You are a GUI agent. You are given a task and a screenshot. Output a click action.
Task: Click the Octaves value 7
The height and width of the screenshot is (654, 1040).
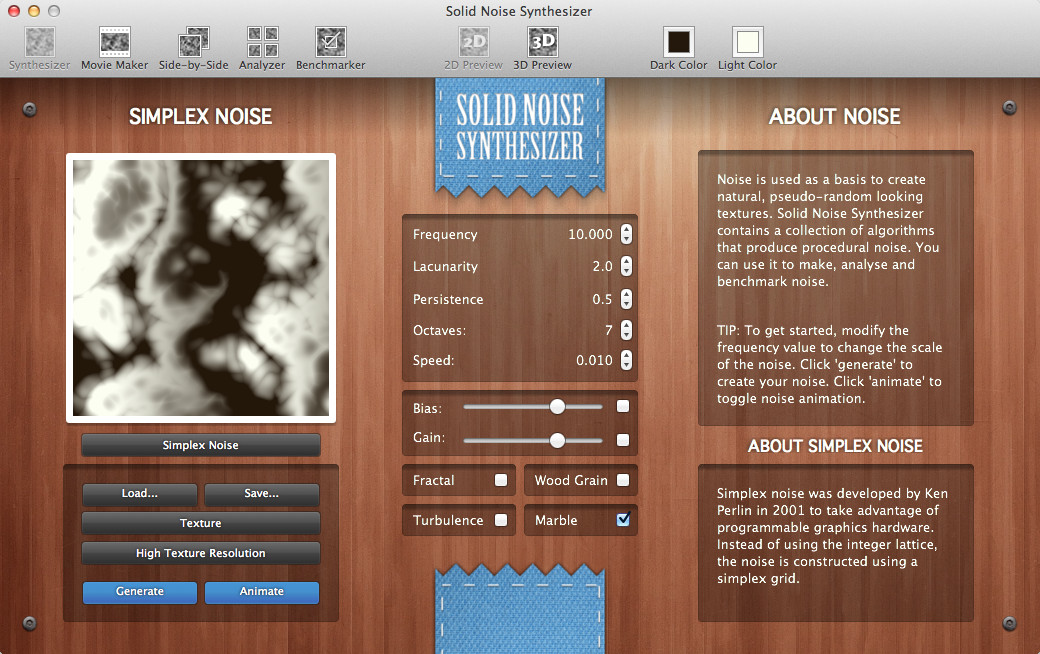tap(609, 330)
